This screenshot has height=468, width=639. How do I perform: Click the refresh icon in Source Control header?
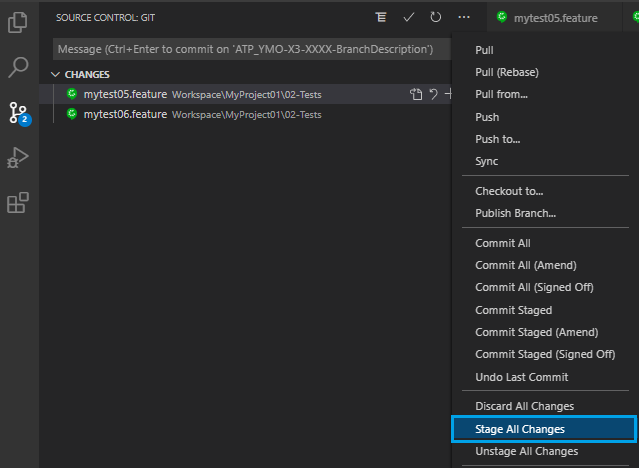(435, 18)
